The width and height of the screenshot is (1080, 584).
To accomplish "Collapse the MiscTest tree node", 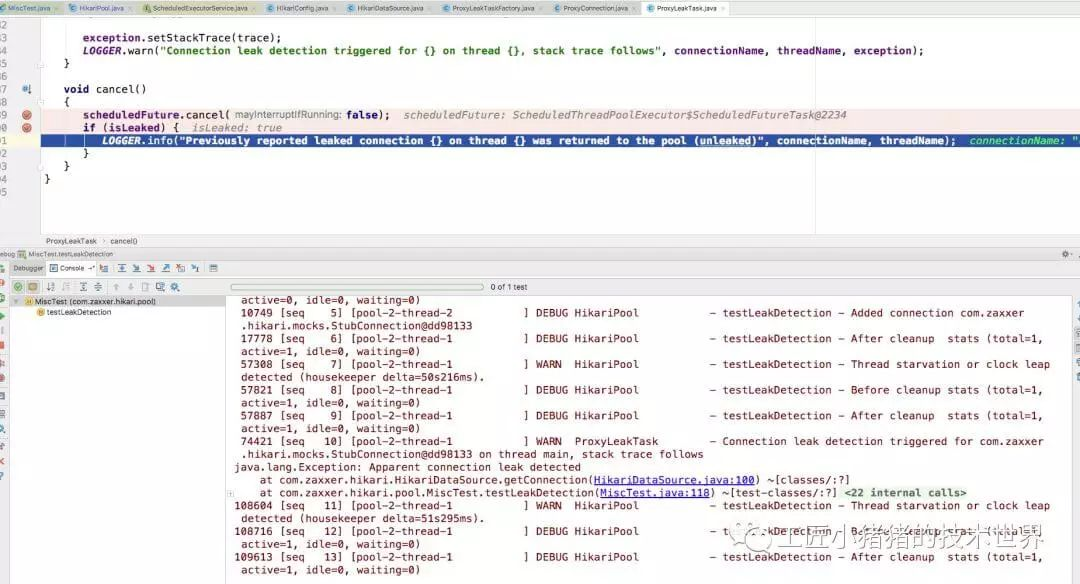I will [x=17, y=301].
